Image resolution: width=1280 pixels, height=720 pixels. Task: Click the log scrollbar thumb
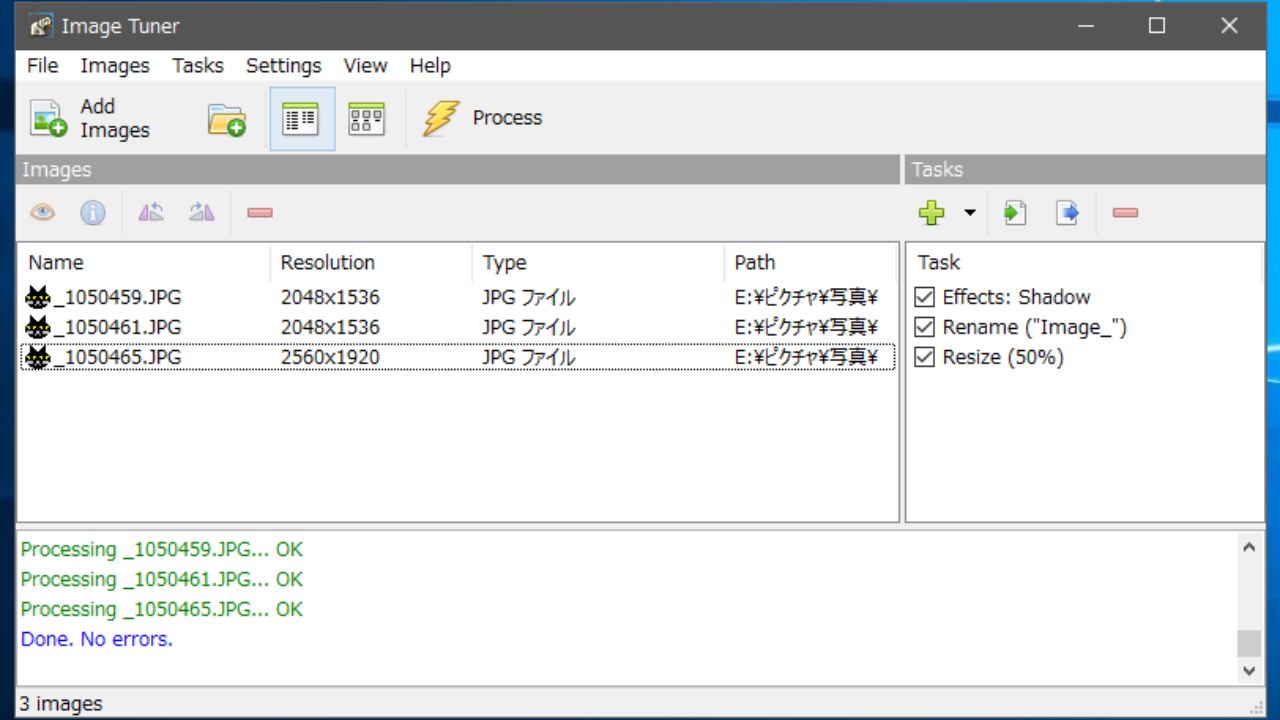pyautogui.click(x=1249, y=643)
